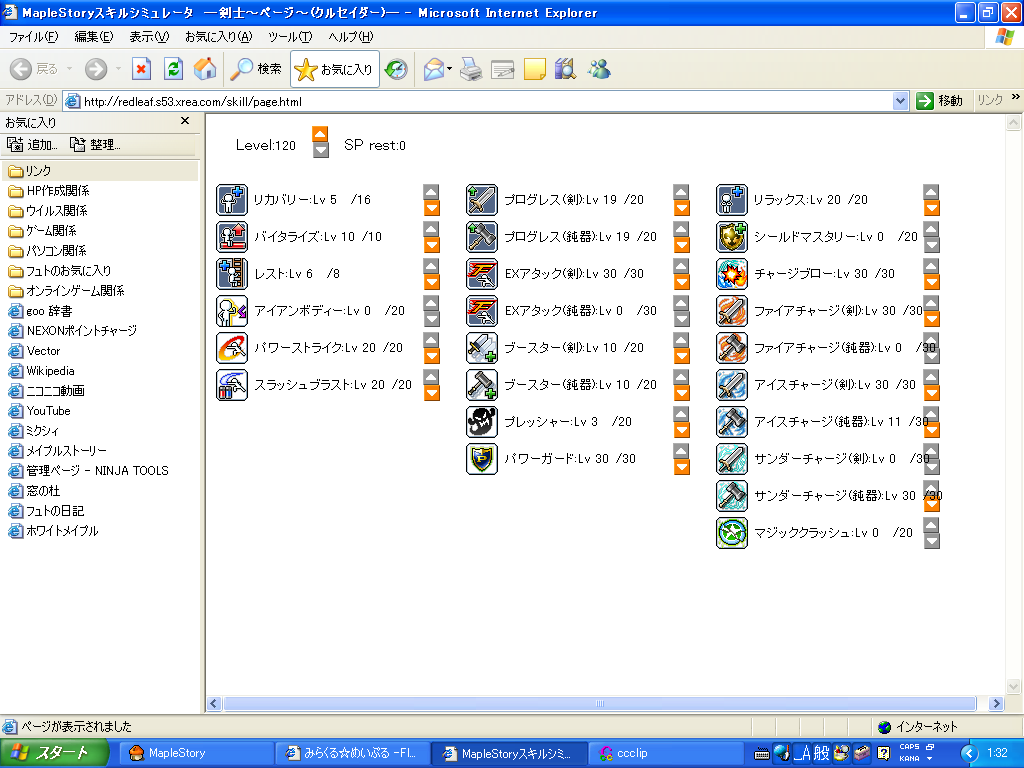Image resolution: width=1024 pixels, height=768 pixels.
Task: Raise リカバリー skill level by one
Action: [431, 191]
